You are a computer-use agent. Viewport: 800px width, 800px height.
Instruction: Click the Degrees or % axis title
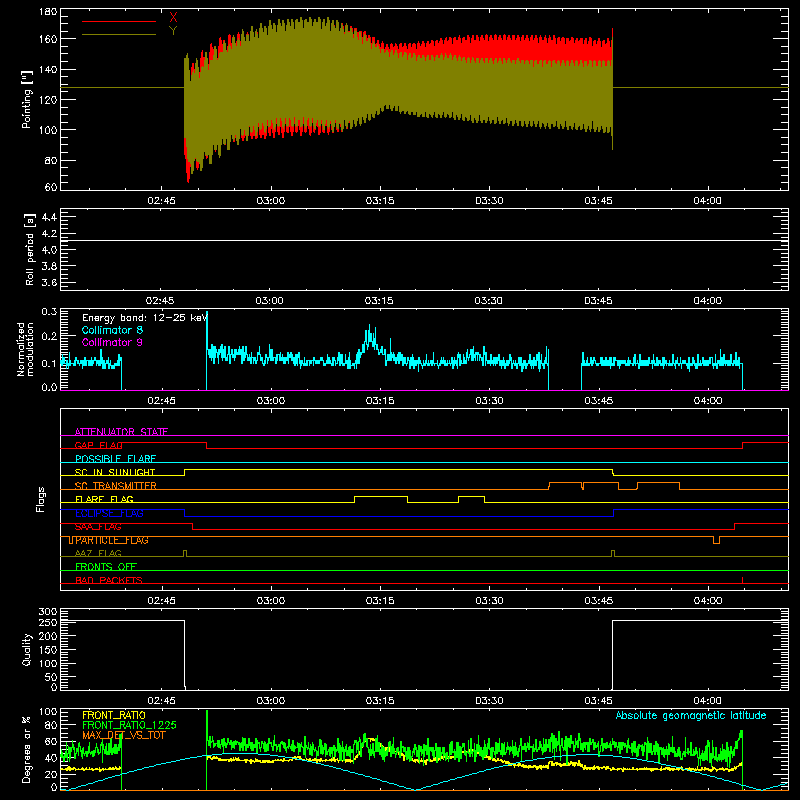27,749
